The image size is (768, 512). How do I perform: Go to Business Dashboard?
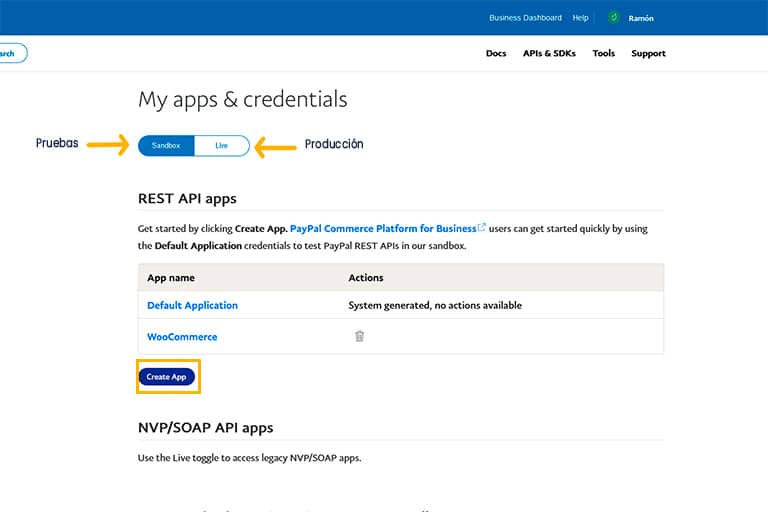click(x=525, y=18)
